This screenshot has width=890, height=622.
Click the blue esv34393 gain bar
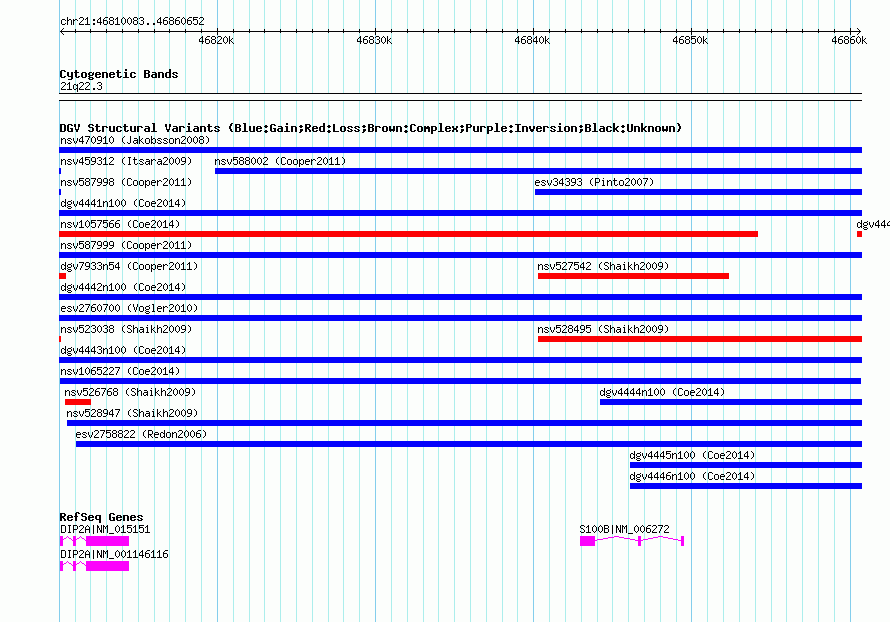(699, 192)
